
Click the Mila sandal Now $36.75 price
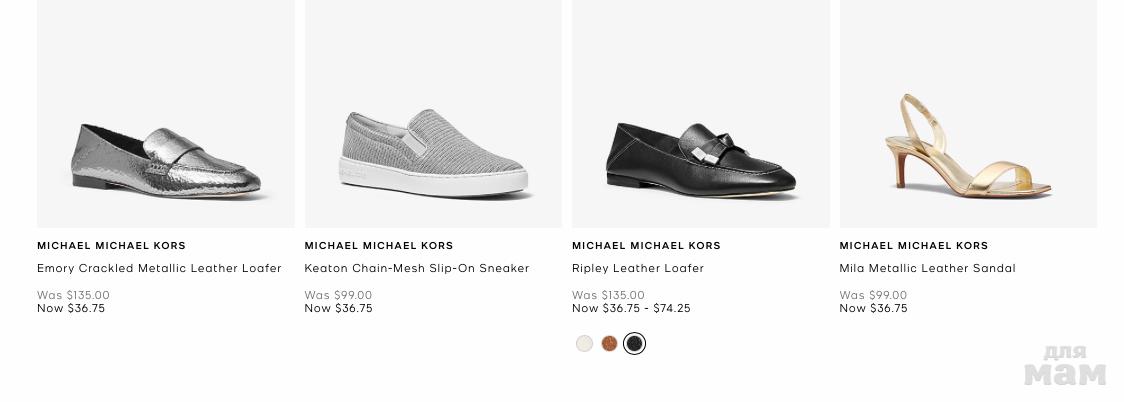coord(874,309)
